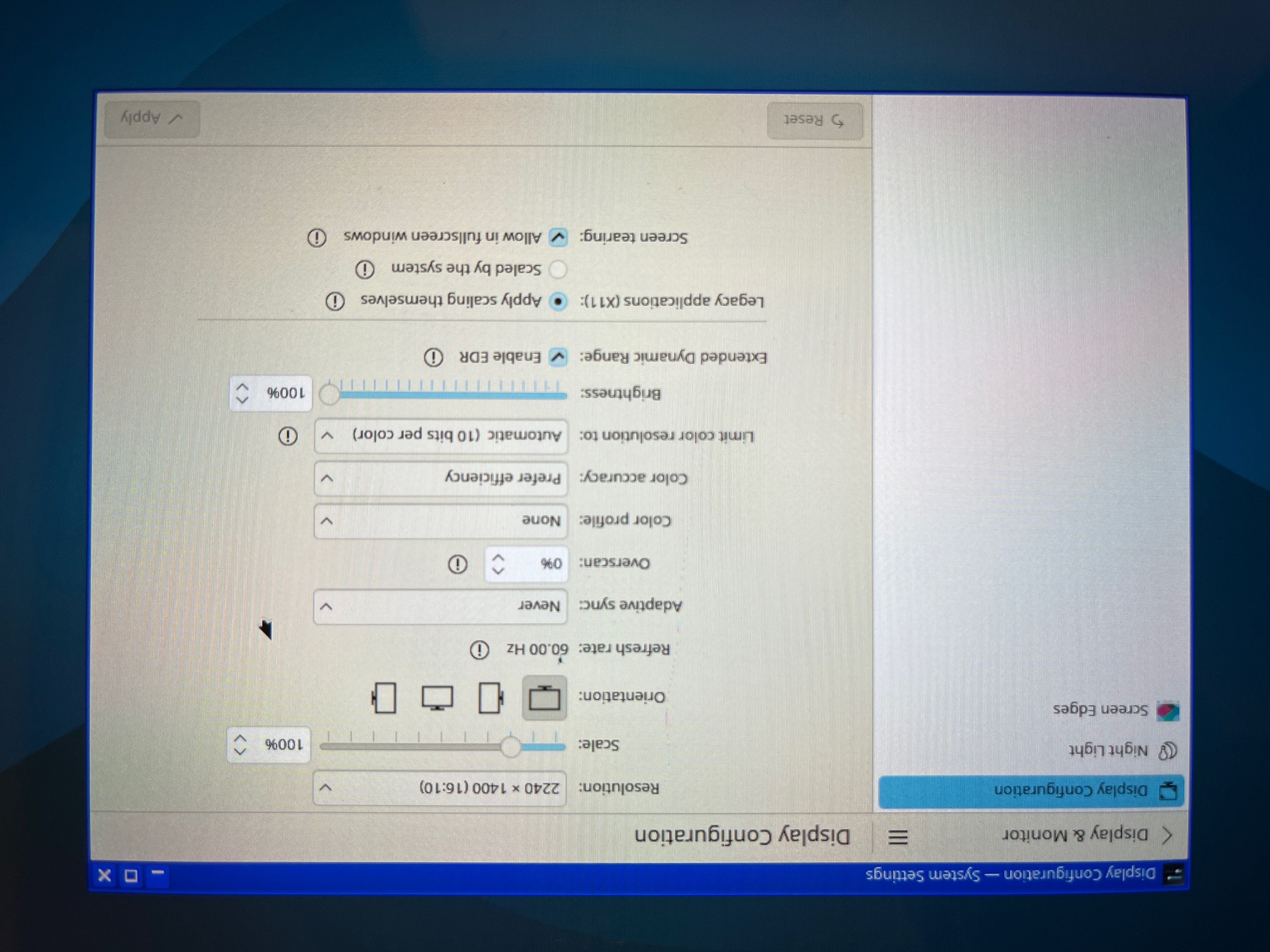Toggle Allow in fullscreen windows checkbox
The image size is (1270, 952).
click(558, 237)
